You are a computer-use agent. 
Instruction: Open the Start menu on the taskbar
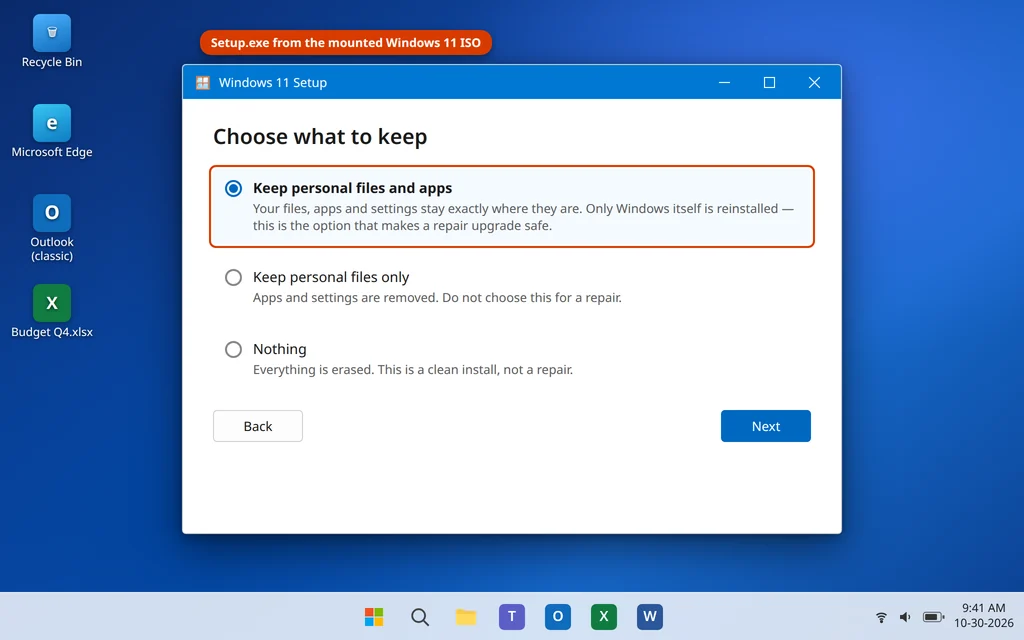pyautogui.click(x=374, y=616)
